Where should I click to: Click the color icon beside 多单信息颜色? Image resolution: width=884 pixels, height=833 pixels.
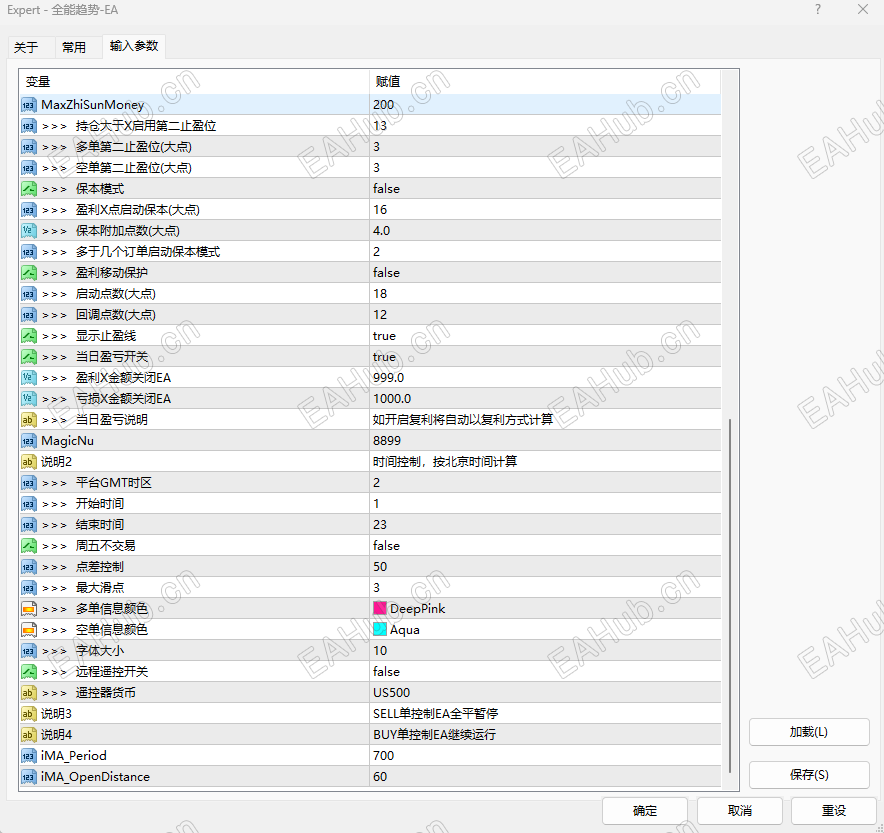27,608
